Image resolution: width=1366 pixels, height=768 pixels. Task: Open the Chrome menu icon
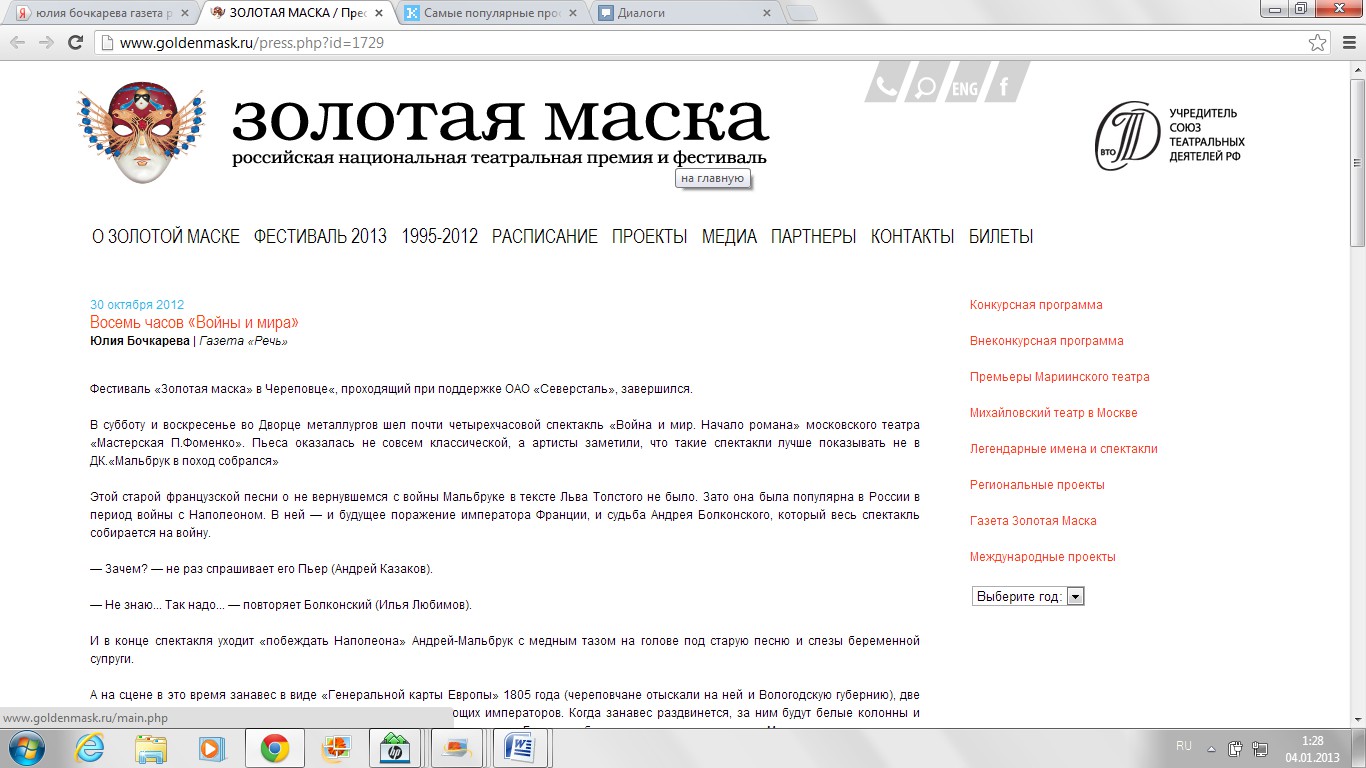(1347, 43)
